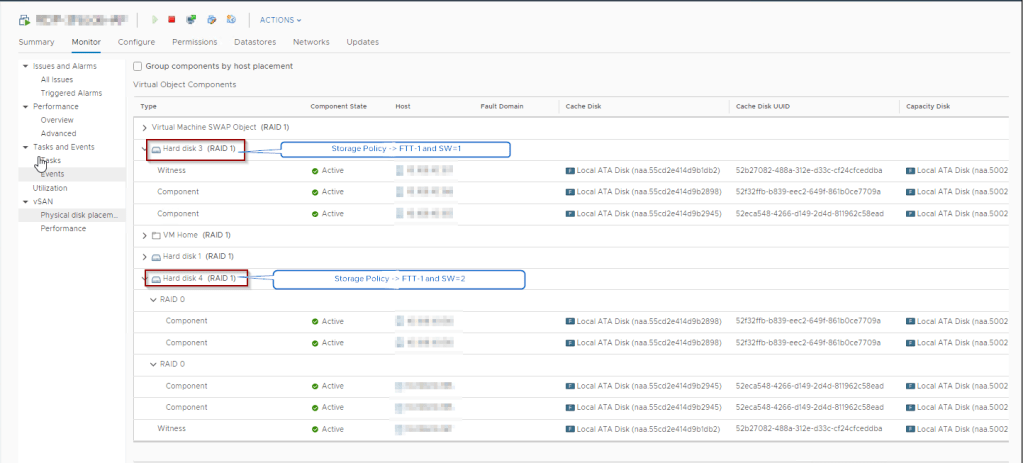
Task: Expand the Virtual Machine SWAP Object row
Action: click(145, 127)
